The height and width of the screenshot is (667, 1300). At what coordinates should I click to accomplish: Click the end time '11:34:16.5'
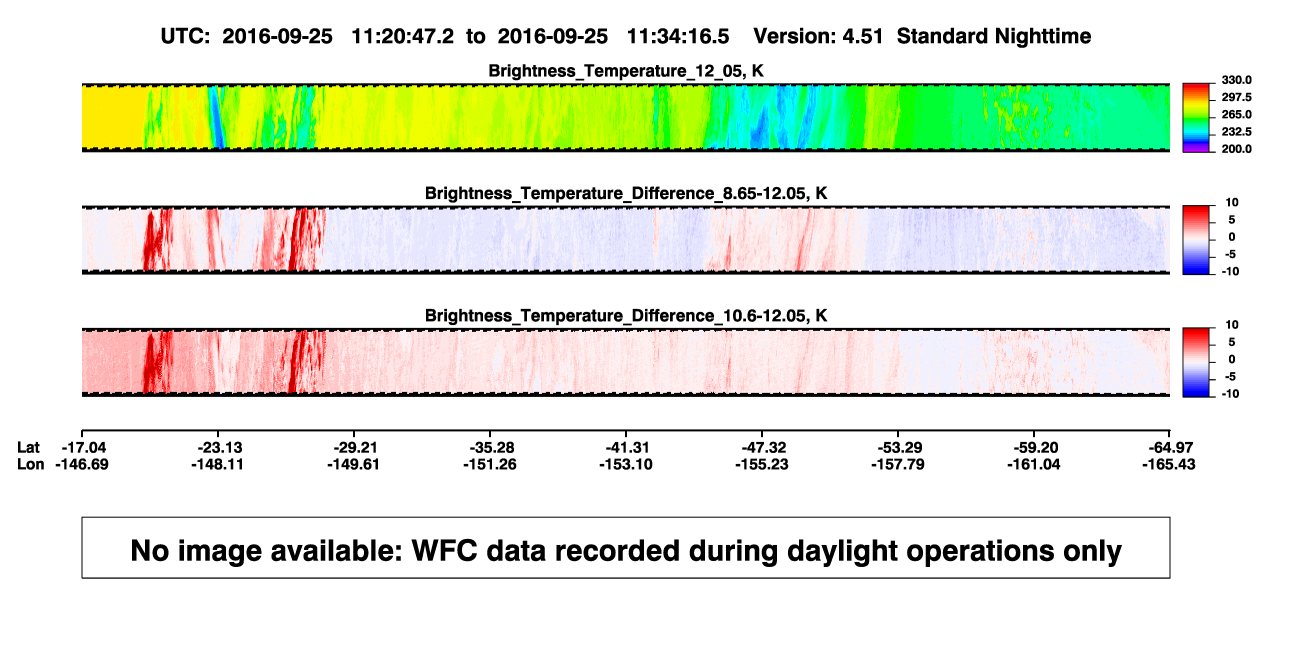coord(677,36)
